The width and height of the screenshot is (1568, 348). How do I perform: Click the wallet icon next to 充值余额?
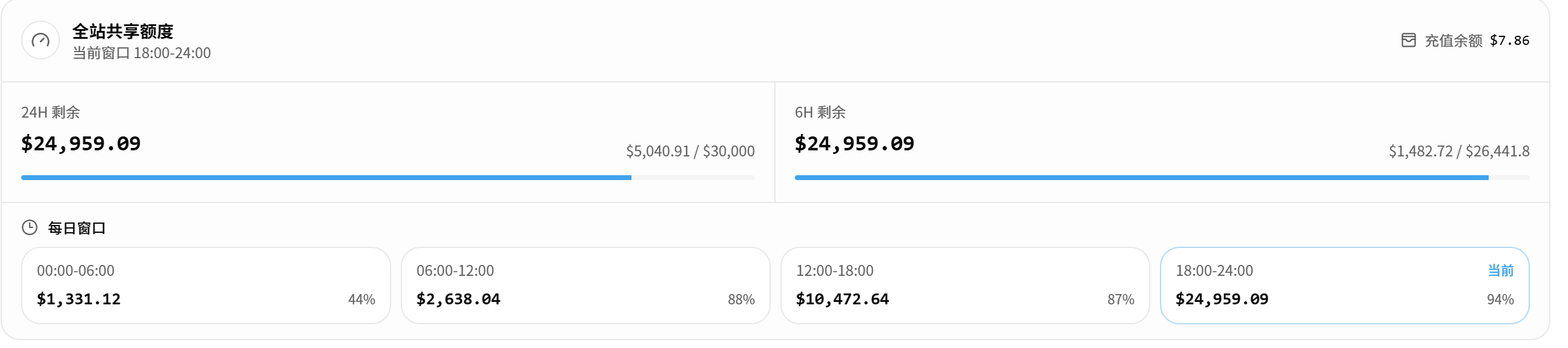pos(1409,40)
